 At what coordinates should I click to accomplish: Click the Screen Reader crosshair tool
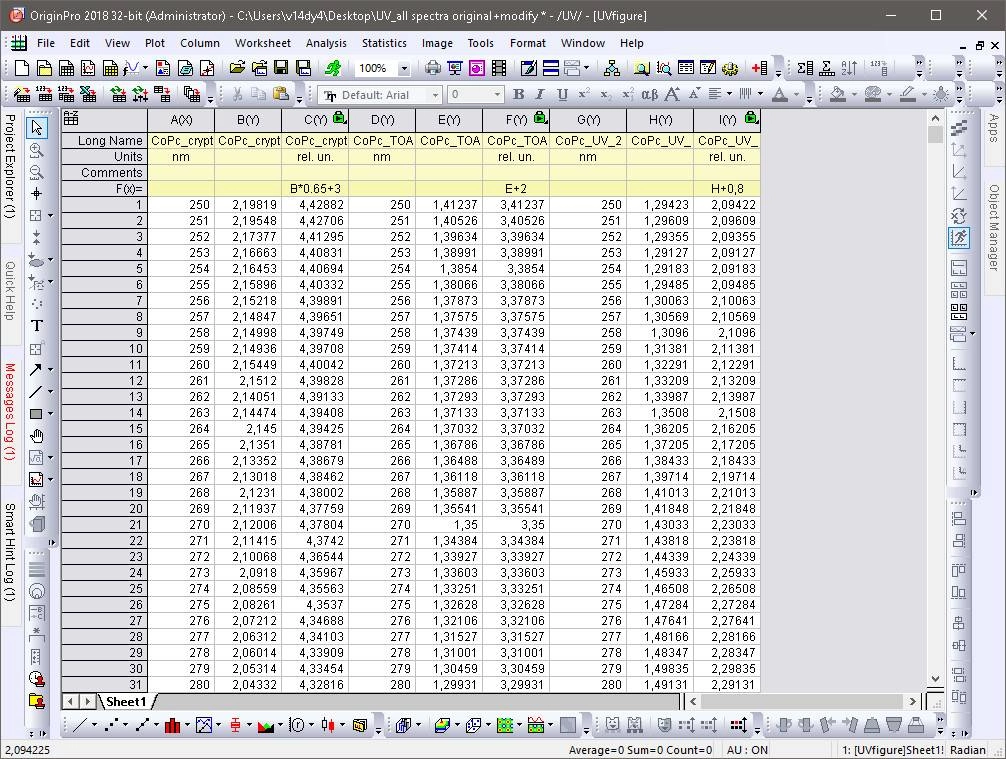pyautogui.click(x=37, y=194)
